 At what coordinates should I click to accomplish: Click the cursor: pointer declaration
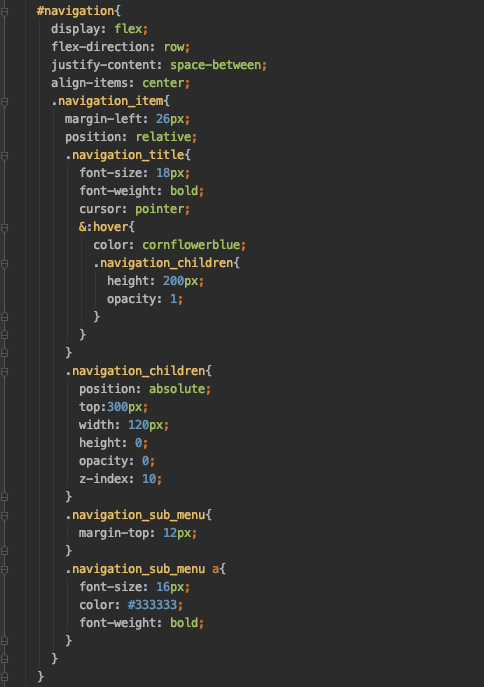click(x=134, y=209)
